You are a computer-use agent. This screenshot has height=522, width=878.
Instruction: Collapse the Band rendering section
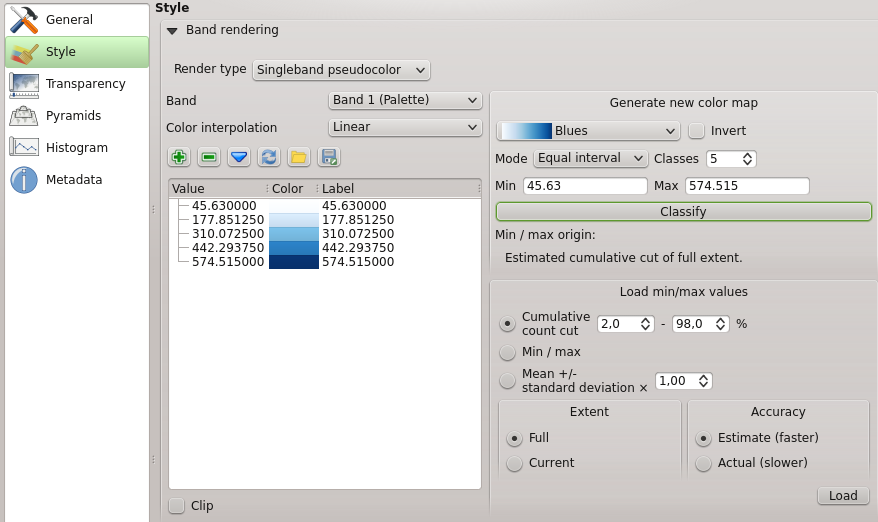172,31
